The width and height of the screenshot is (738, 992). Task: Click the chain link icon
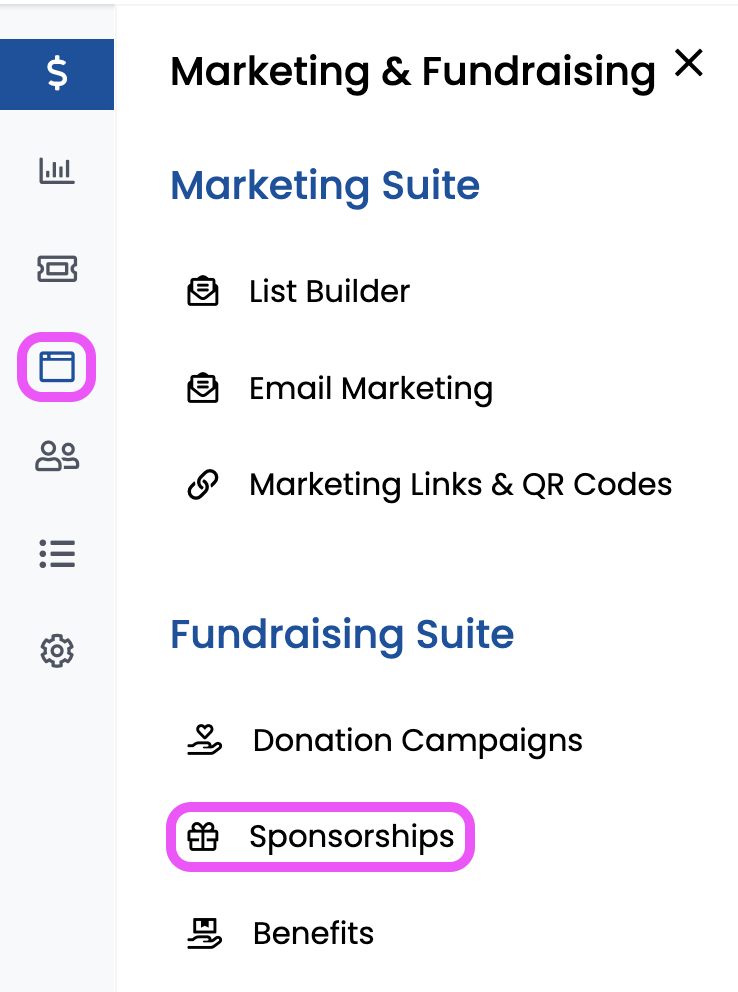203,485
